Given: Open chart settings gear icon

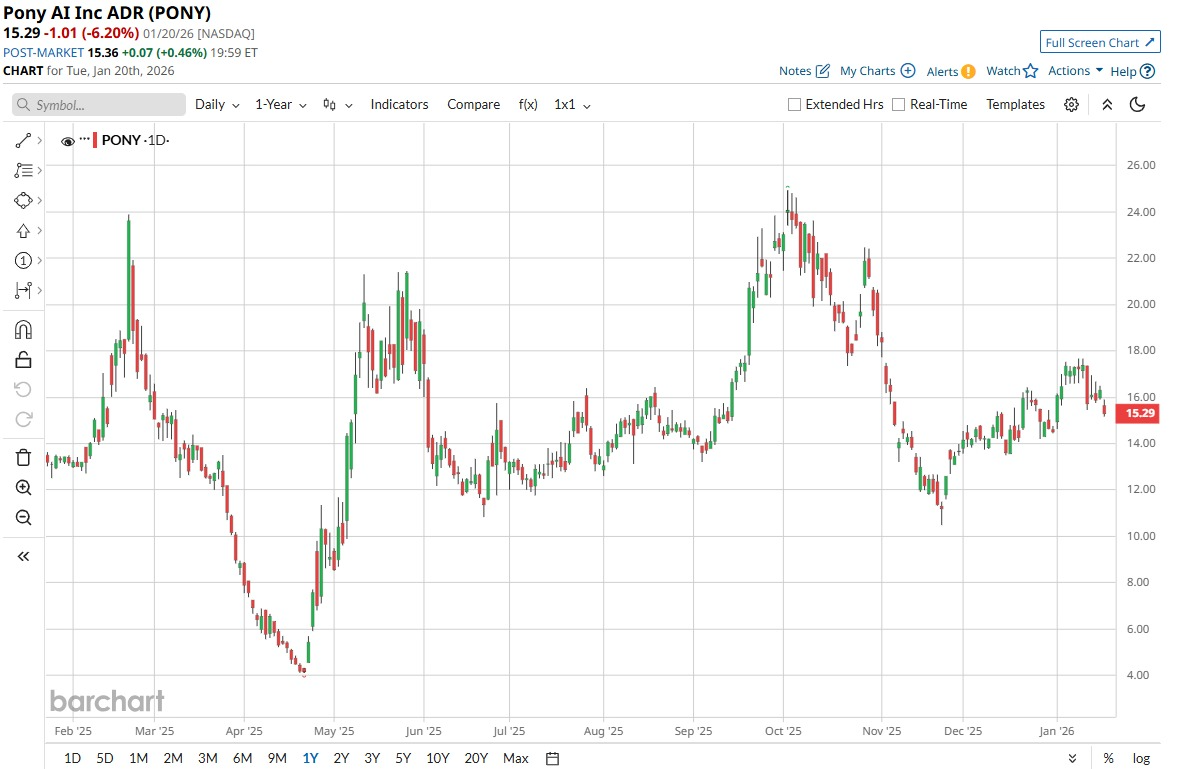Looking at the screenshot, I should [1071, 104].
